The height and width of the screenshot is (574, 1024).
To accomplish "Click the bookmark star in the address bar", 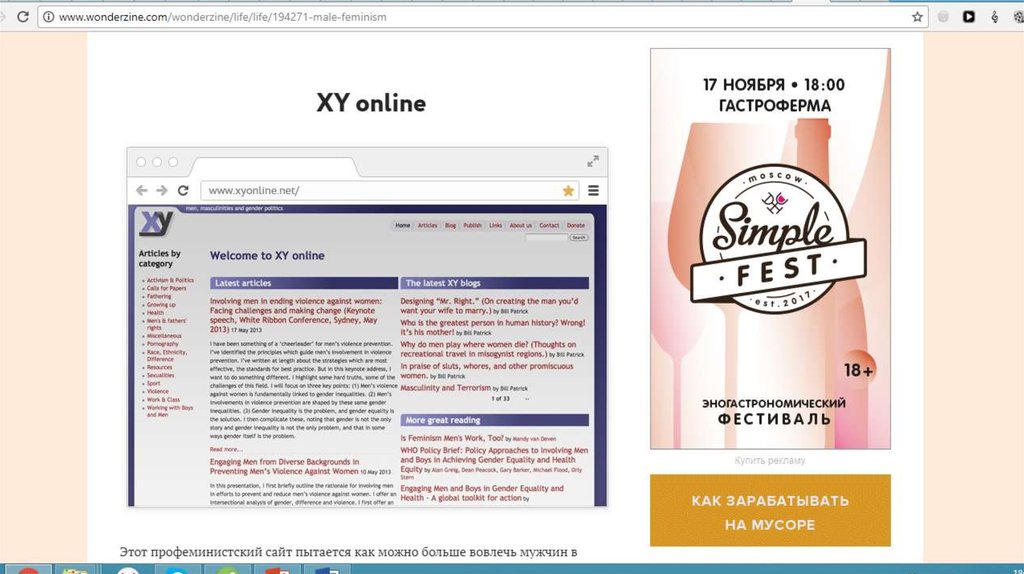I will [x=917, y=17].
